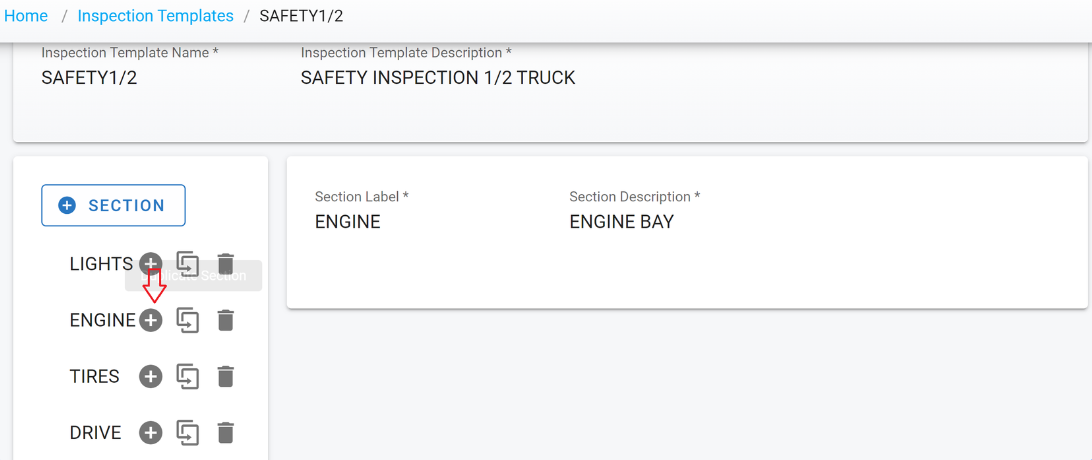
Task: Select the DRIVE section
Action: coord(95,433)
